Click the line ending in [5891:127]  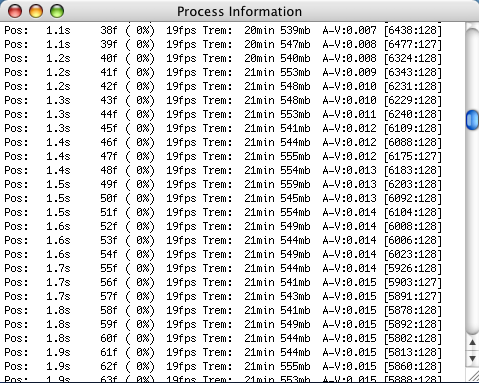tap(223, 296)
